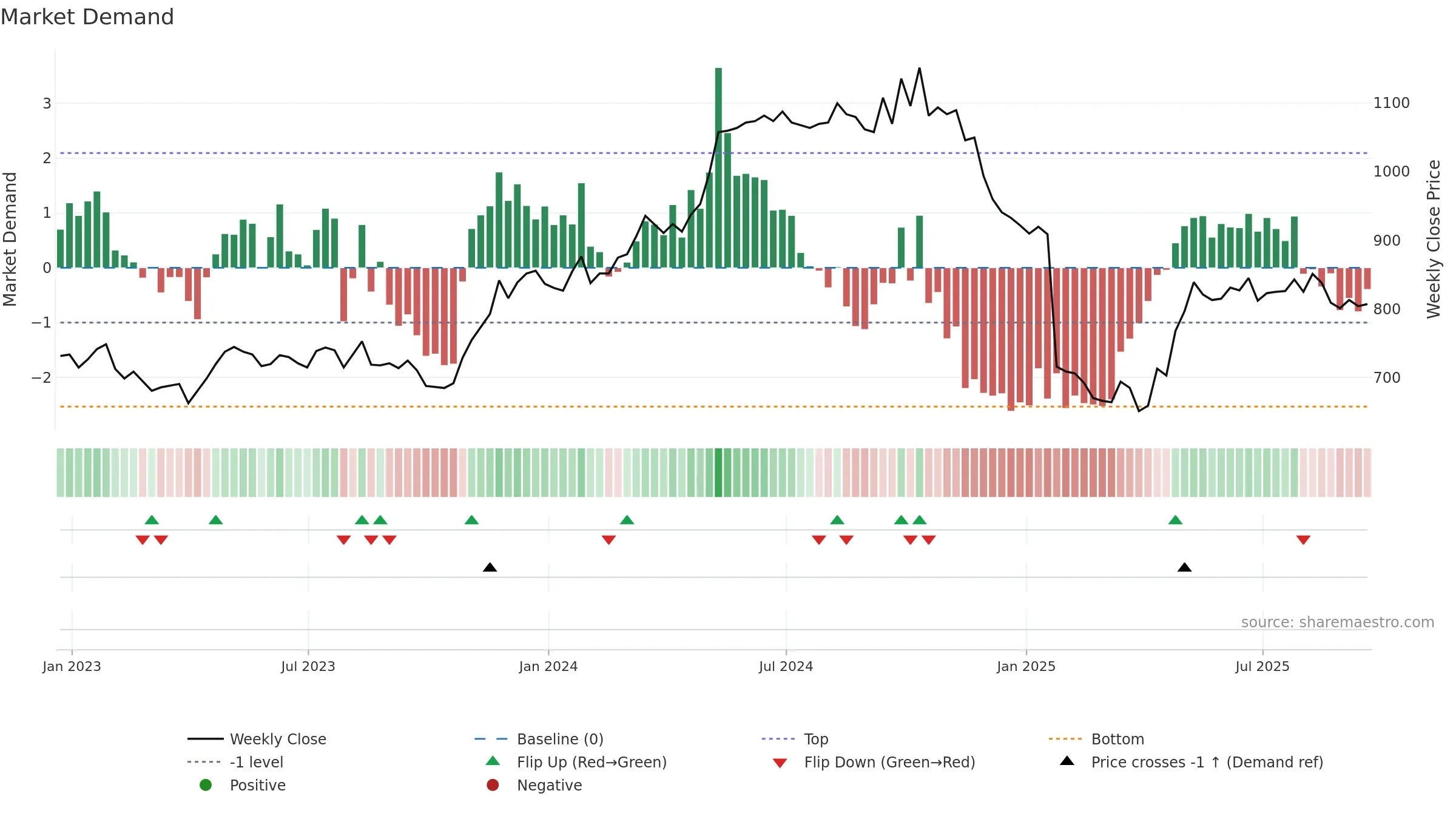The height and width of the screenshot is (819, 1456).
Task: Click the Jul 2024 x-axis label
Action: 786,667
